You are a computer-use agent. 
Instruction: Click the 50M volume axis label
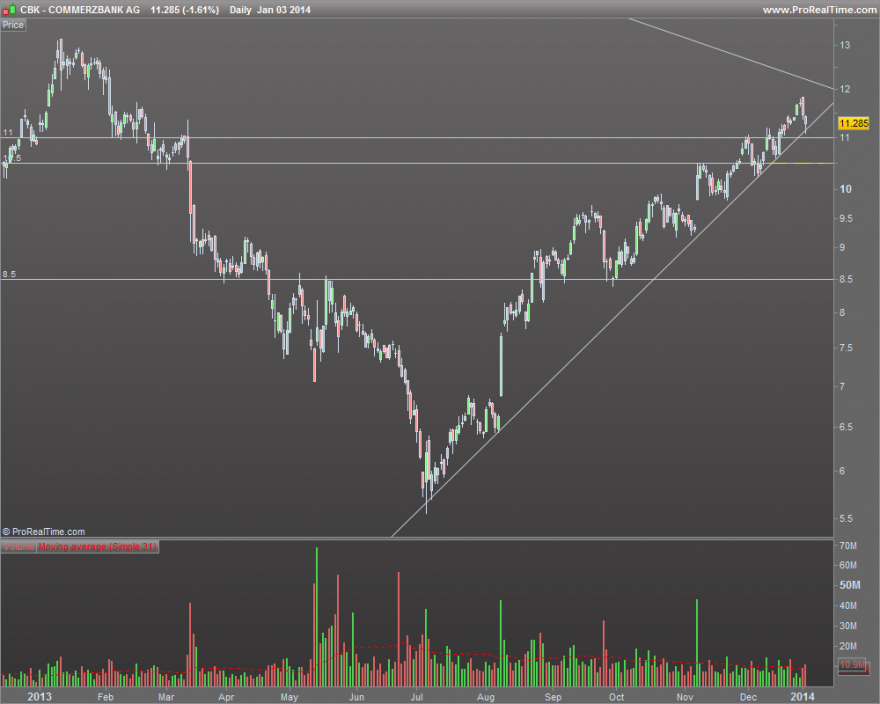tap(850, 586)
